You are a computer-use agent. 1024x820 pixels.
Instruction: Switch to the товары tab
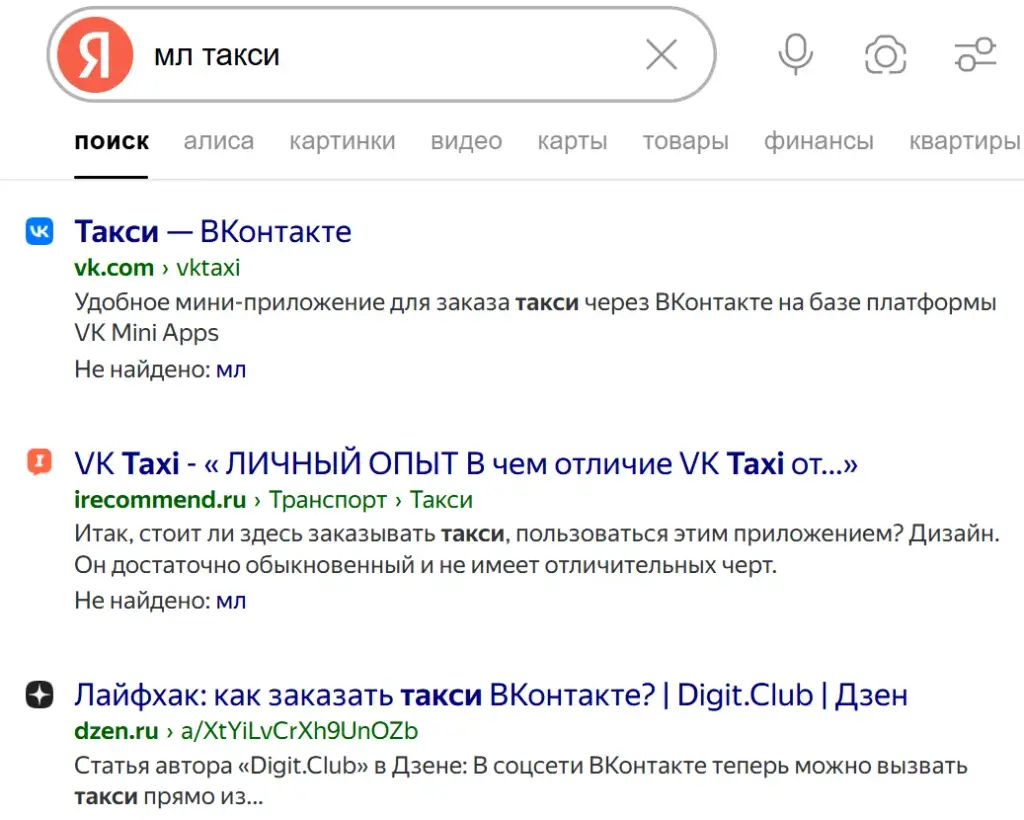pos(686,141)
